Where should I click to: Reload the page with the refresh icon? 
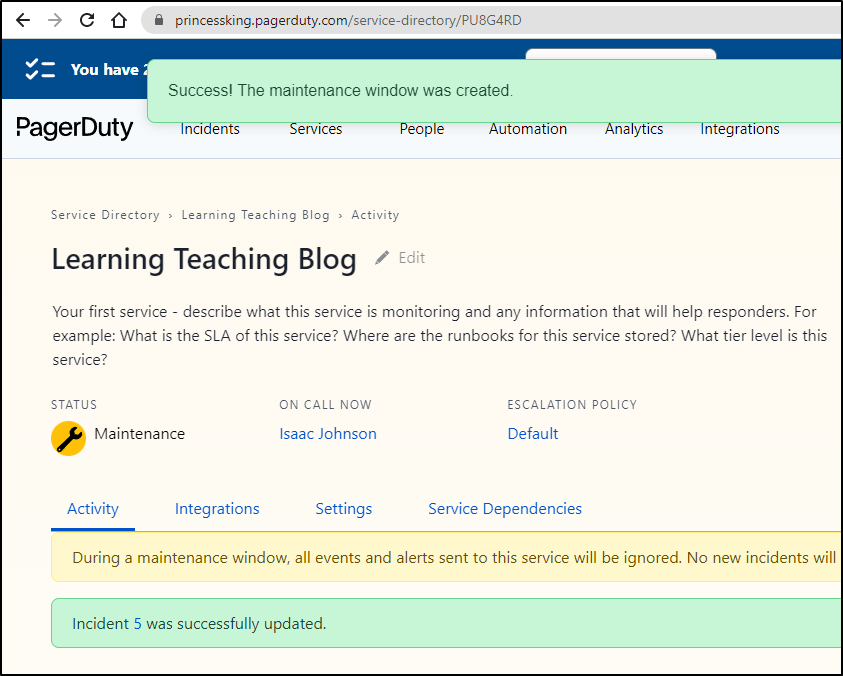pos(87,20)
